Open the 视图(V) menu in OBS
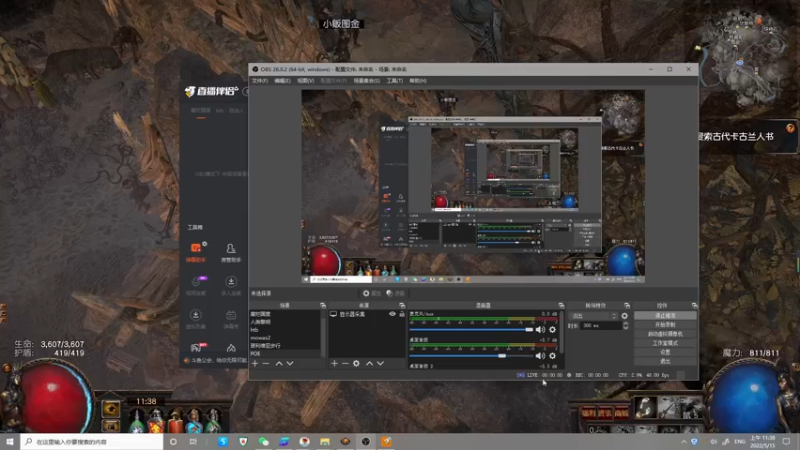The image size is (800, 450). [x=306, y=81]
